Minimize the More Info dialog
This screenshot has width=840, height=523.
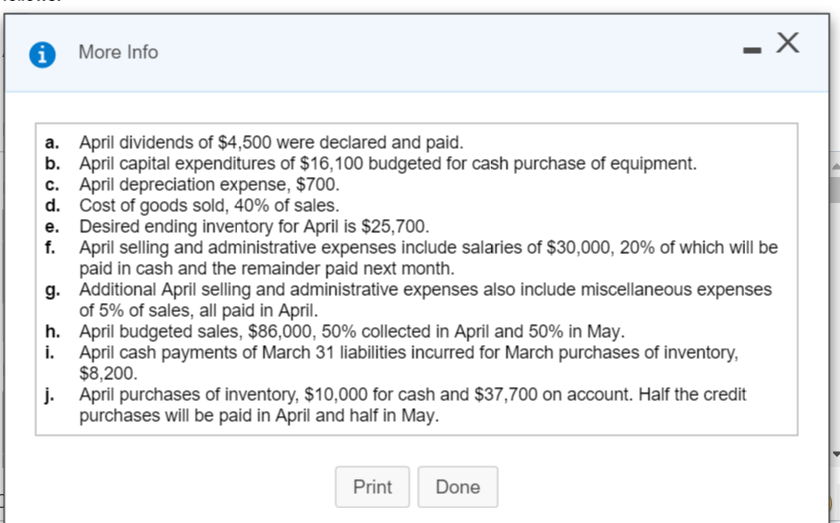[x=752, y=50]
